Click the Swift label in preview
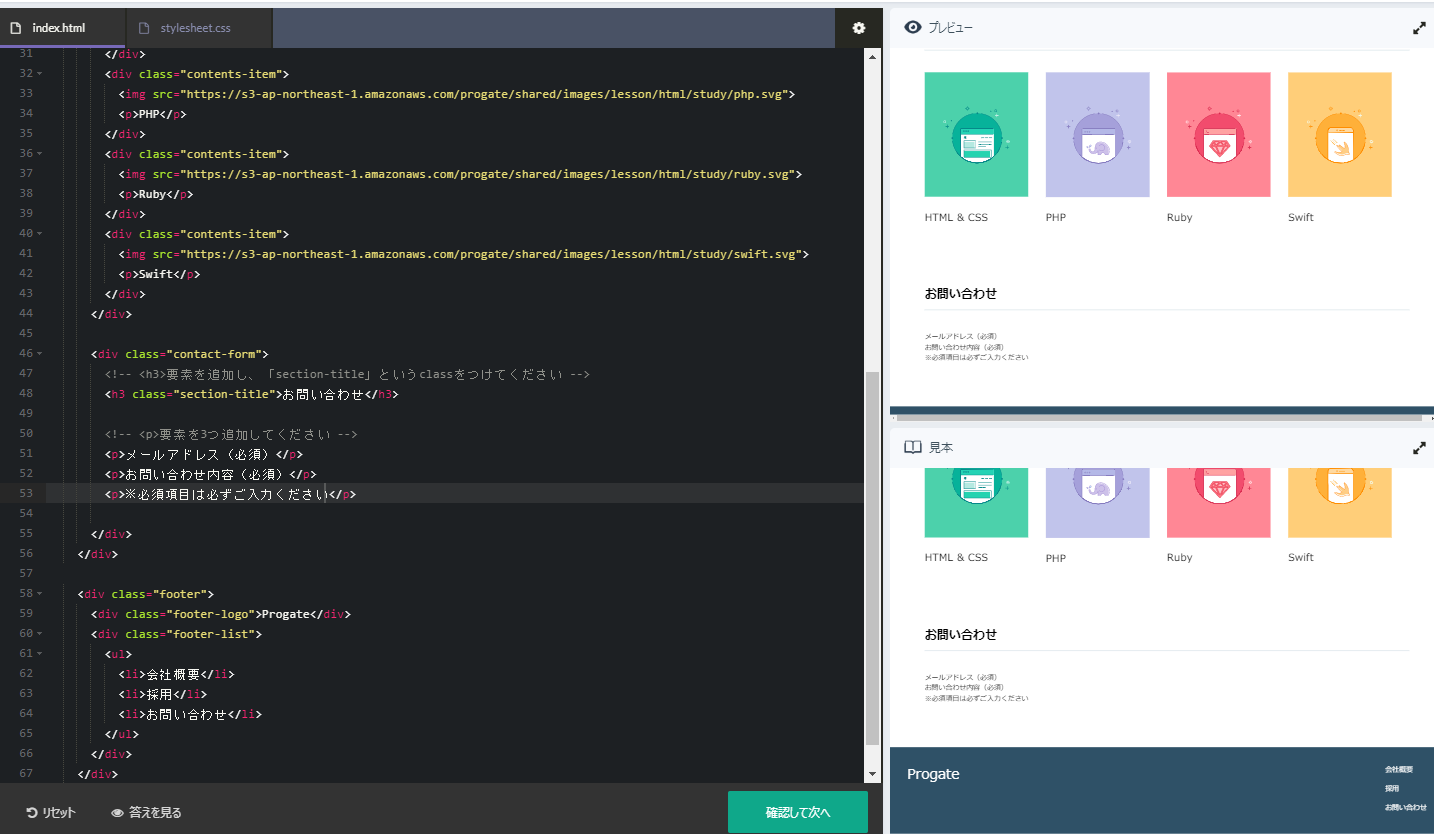Image resolution: width=1434 pixels, height=834 pixels. [1300, 217]
